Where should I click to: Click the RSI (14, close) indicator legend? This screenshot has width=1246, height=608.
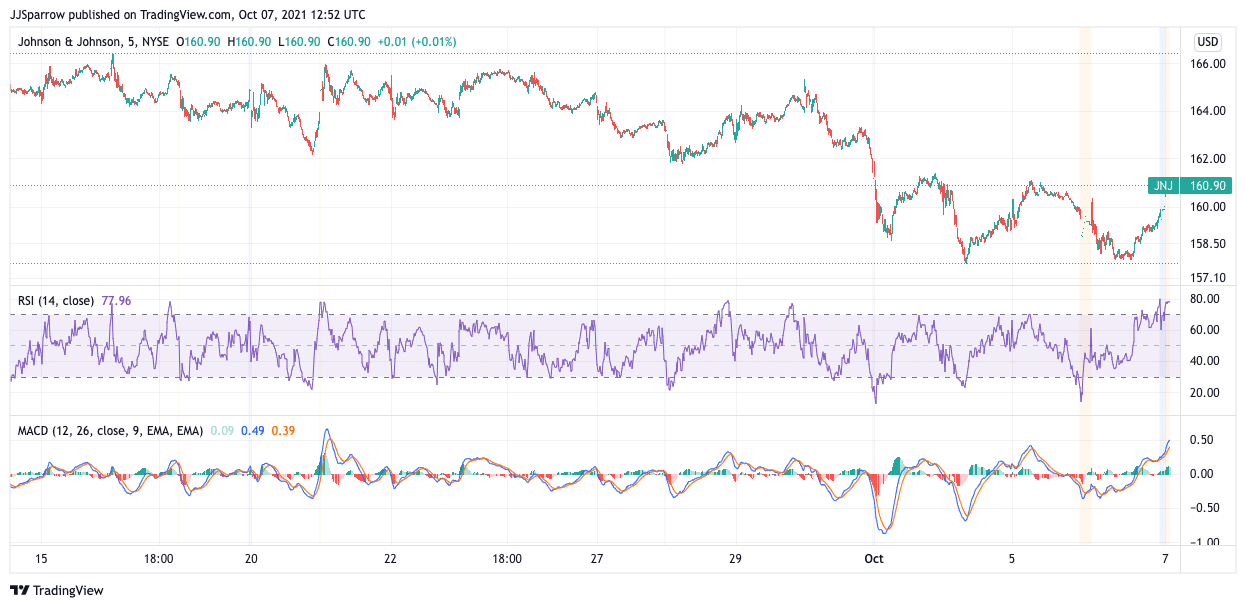point(57,300)
